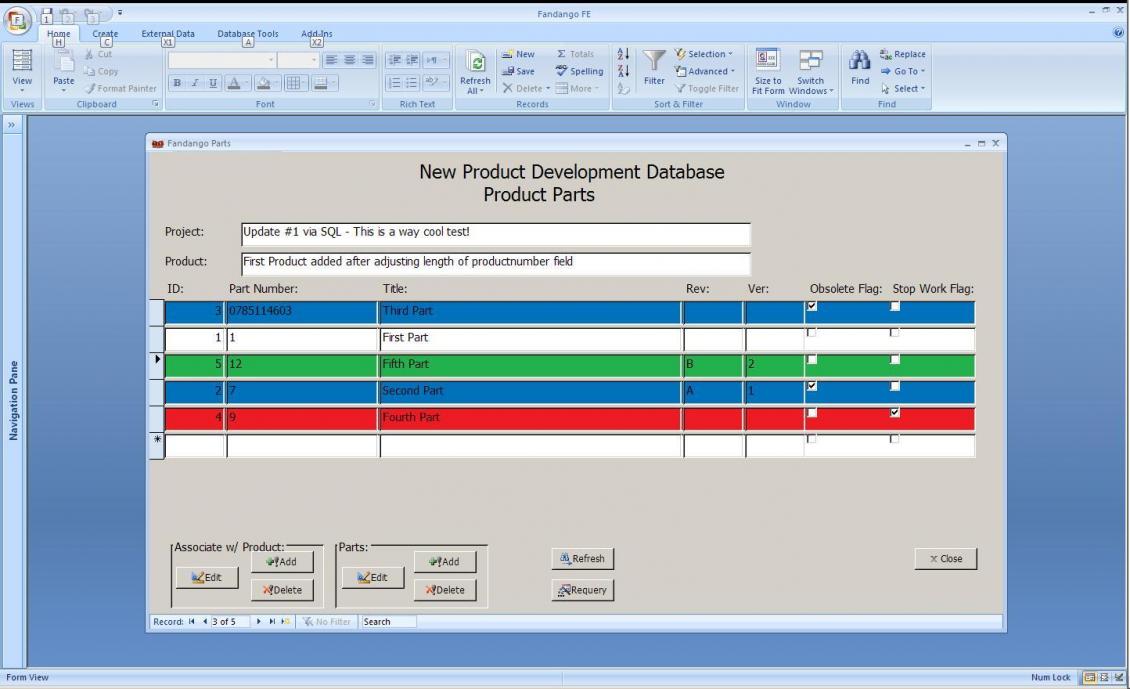
Task: Sort records descending Z to A
Action: point(623,71)
